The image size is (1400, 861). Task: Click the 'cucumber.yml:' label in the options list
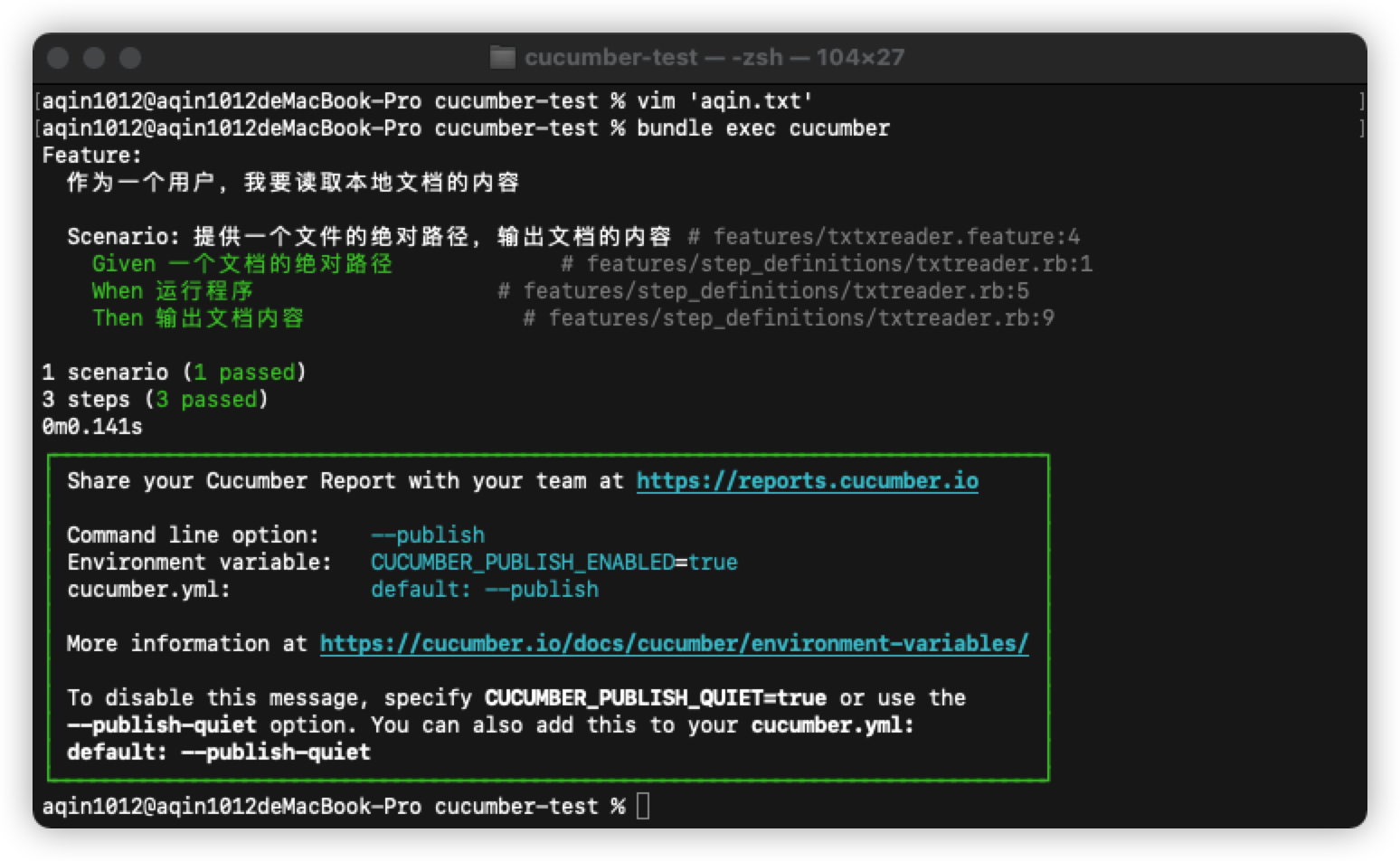(149, 590)
